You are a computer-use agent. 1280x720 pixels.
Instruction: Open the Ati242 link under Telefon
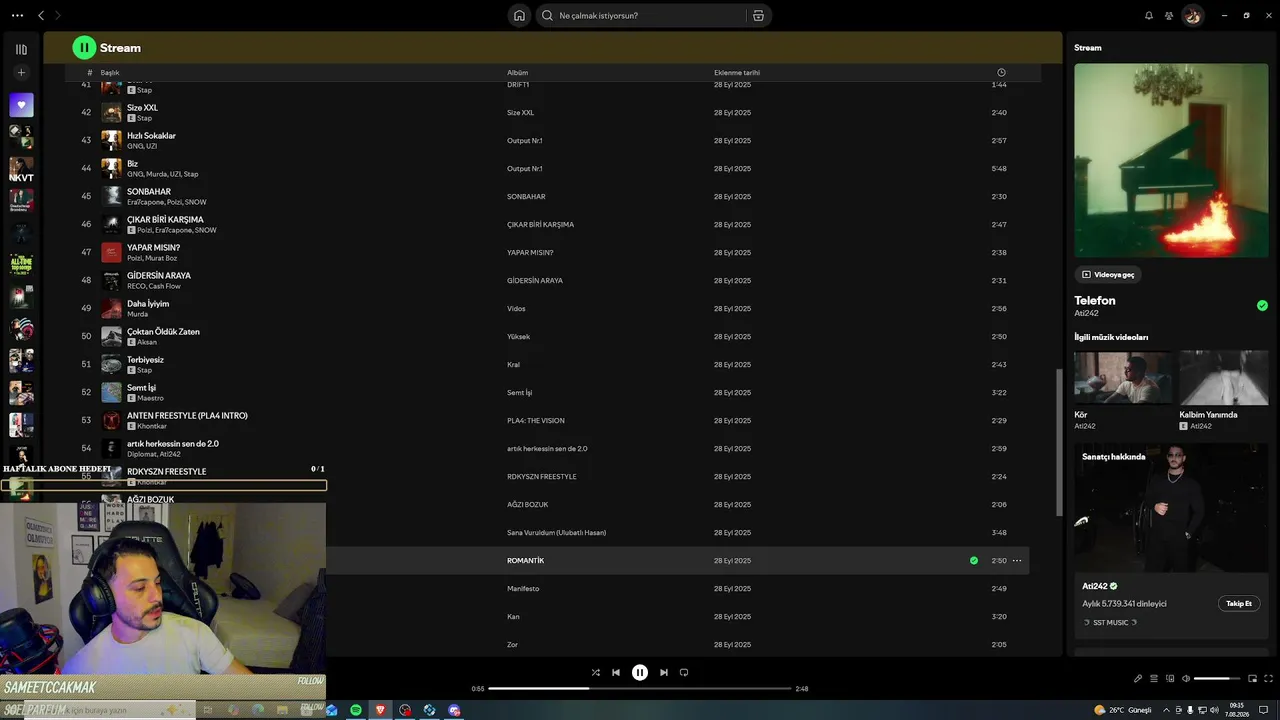(x=1086, y=314)
